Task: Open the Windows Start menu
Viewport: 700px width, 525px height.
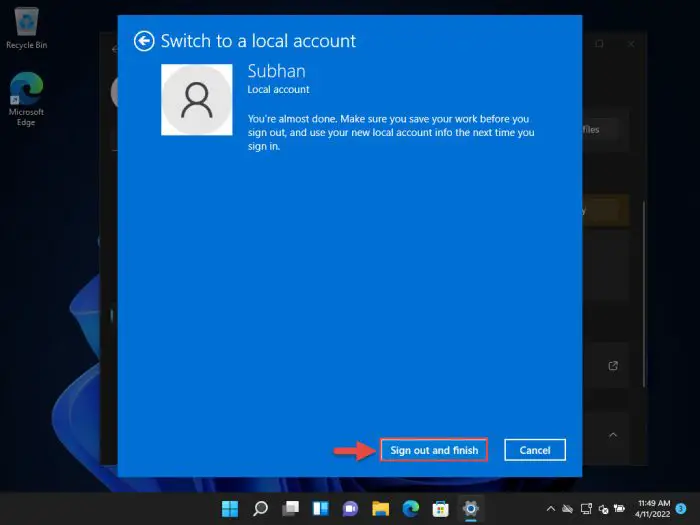Action: [230, 508]
